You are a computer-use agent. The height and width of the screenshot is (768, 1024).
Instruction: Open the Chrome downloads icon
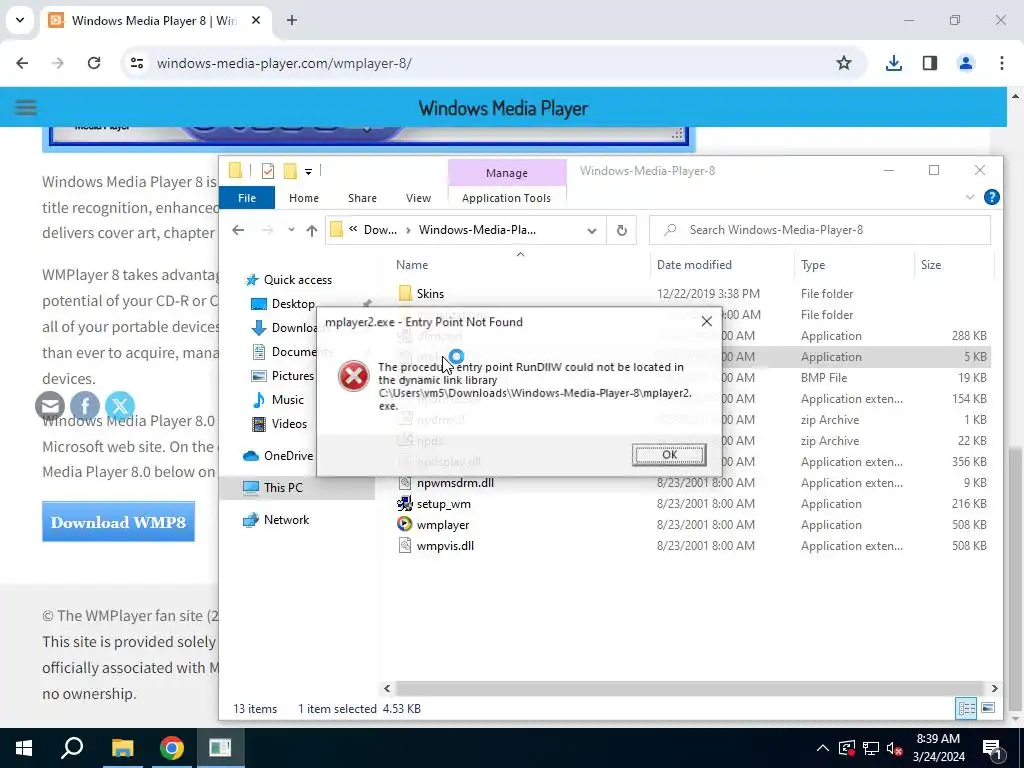[894, 63]
